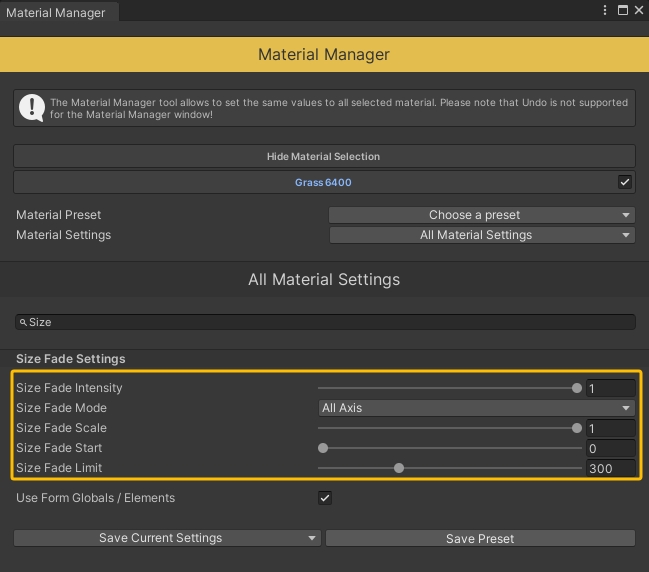The height and width of the screenshot is (572, 649).
Task: Click the search magnifier icon
Action: click(23, 322)
